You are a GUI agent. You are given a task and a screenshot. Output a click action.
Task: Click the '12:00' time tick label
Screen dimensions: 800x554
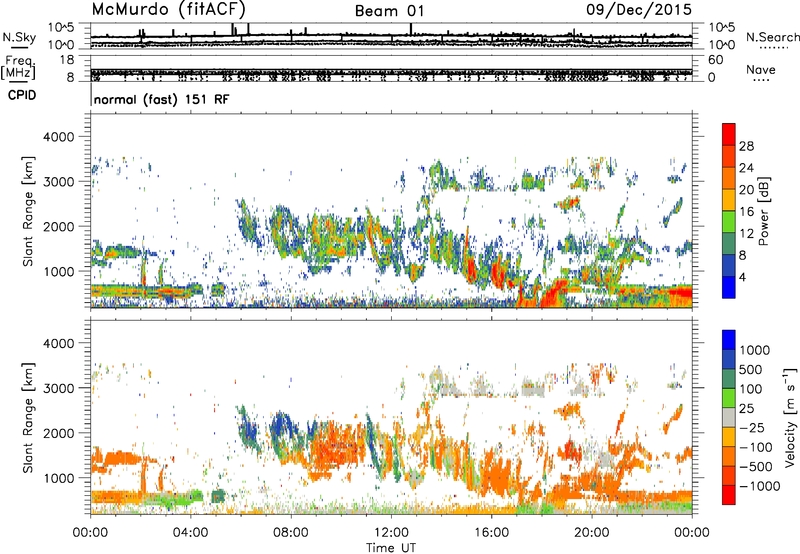[391, 533]
